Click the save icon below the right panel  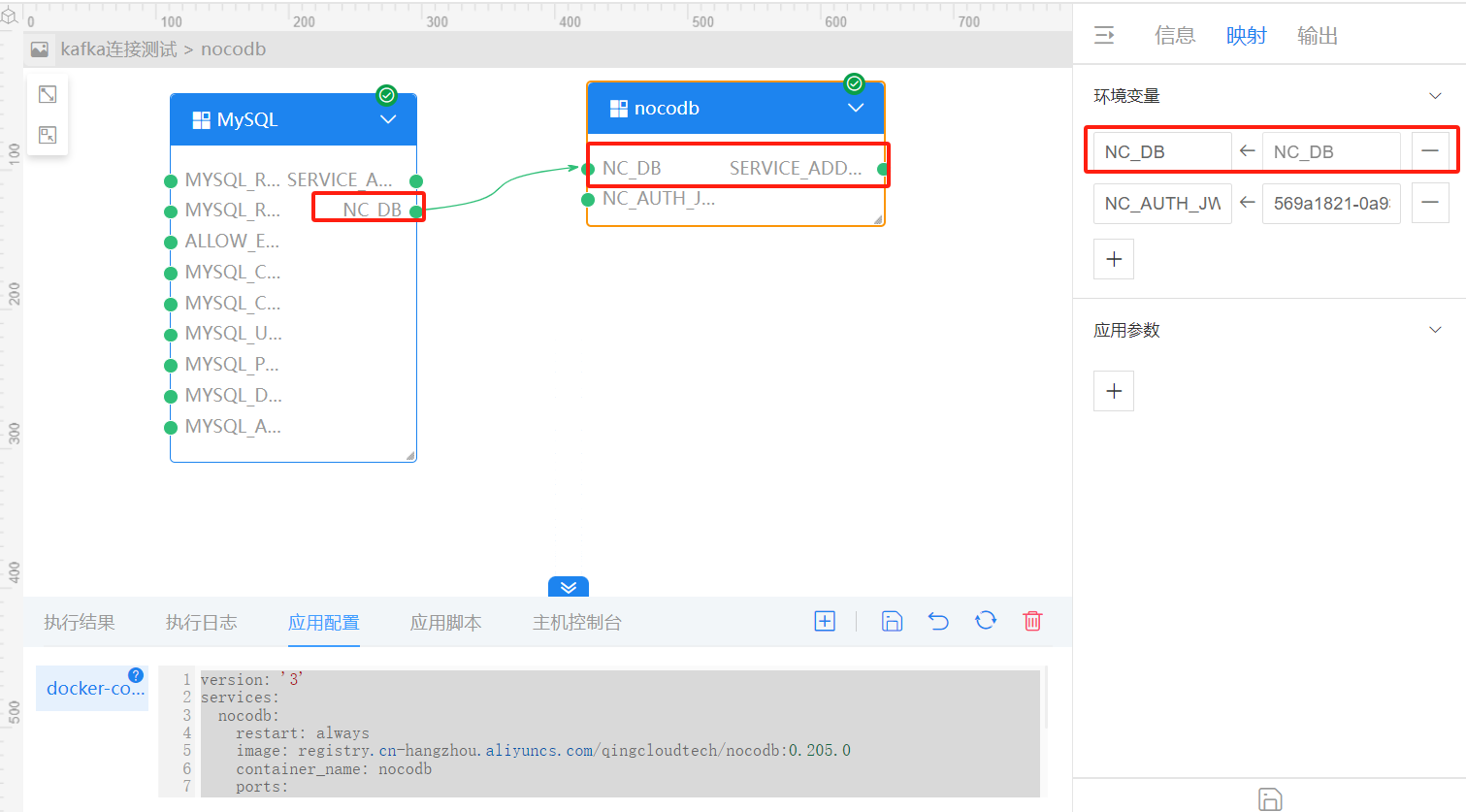tap(1270, 798)
